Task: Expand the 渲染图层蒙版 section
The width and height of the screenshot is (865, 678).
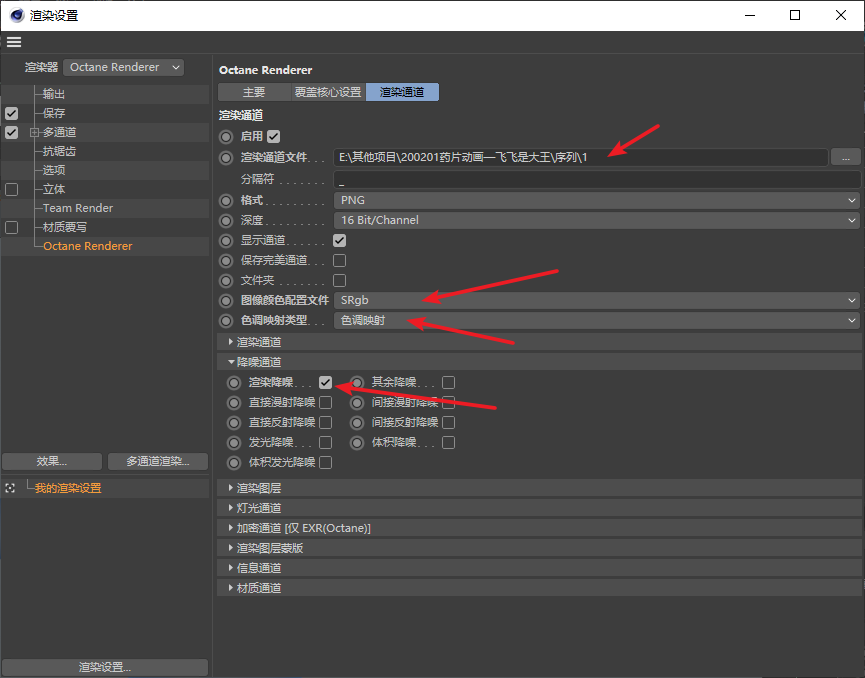Action: click(540, 548)
